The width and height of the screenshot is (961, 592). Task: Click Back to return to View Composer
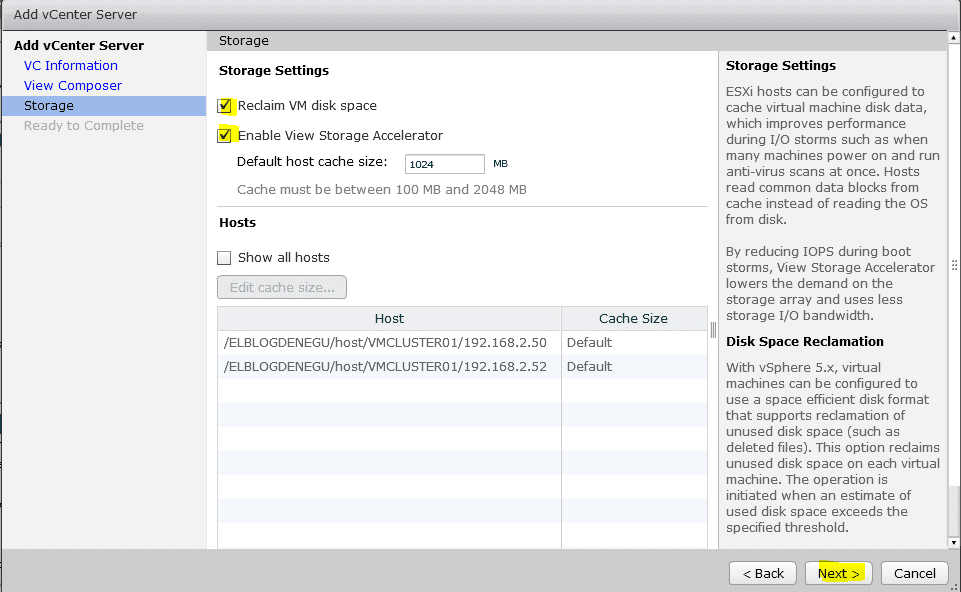pos(762,573)
